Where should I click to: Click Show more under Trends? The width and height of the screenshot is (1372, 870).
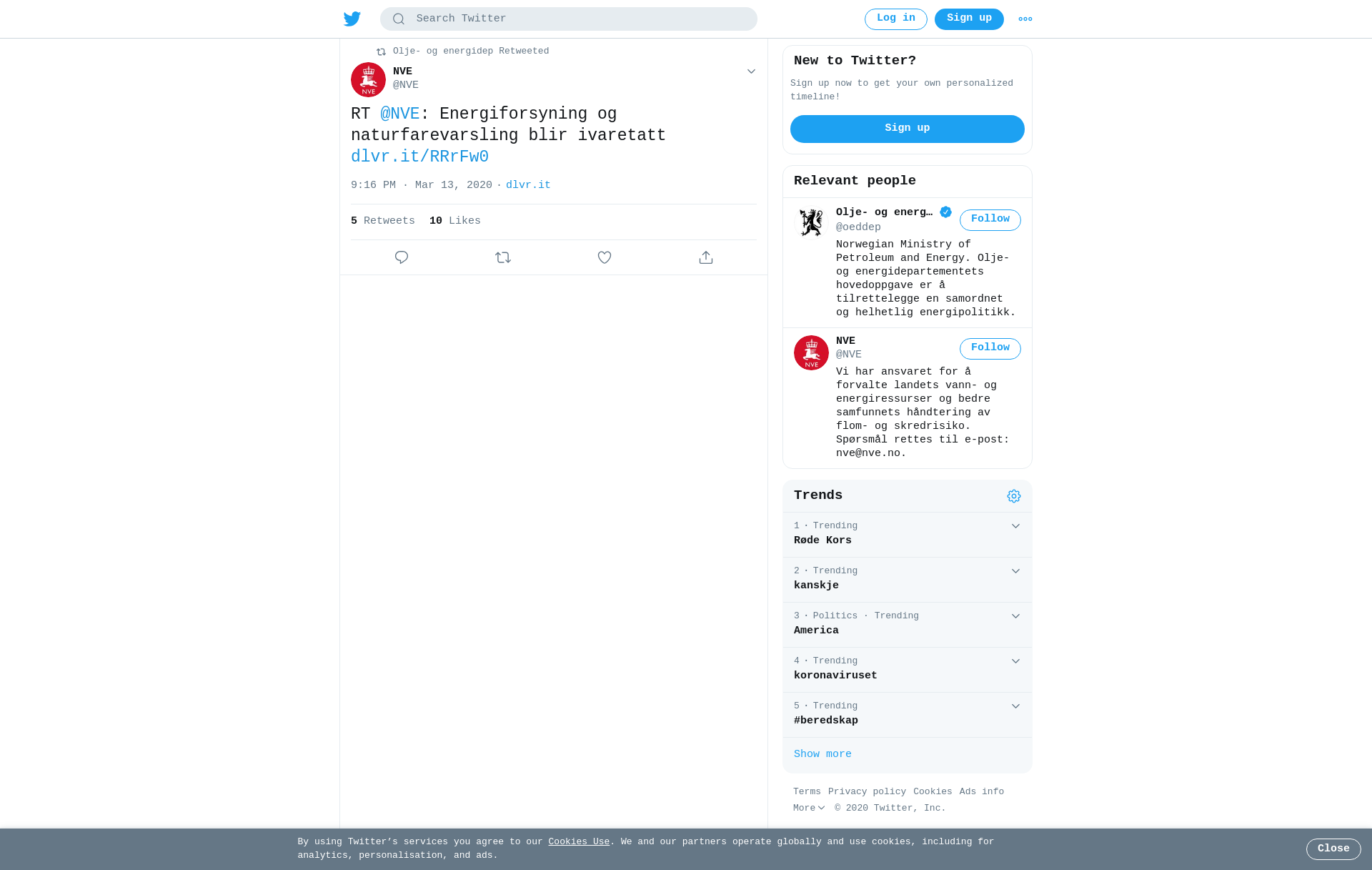pos(822,754)
